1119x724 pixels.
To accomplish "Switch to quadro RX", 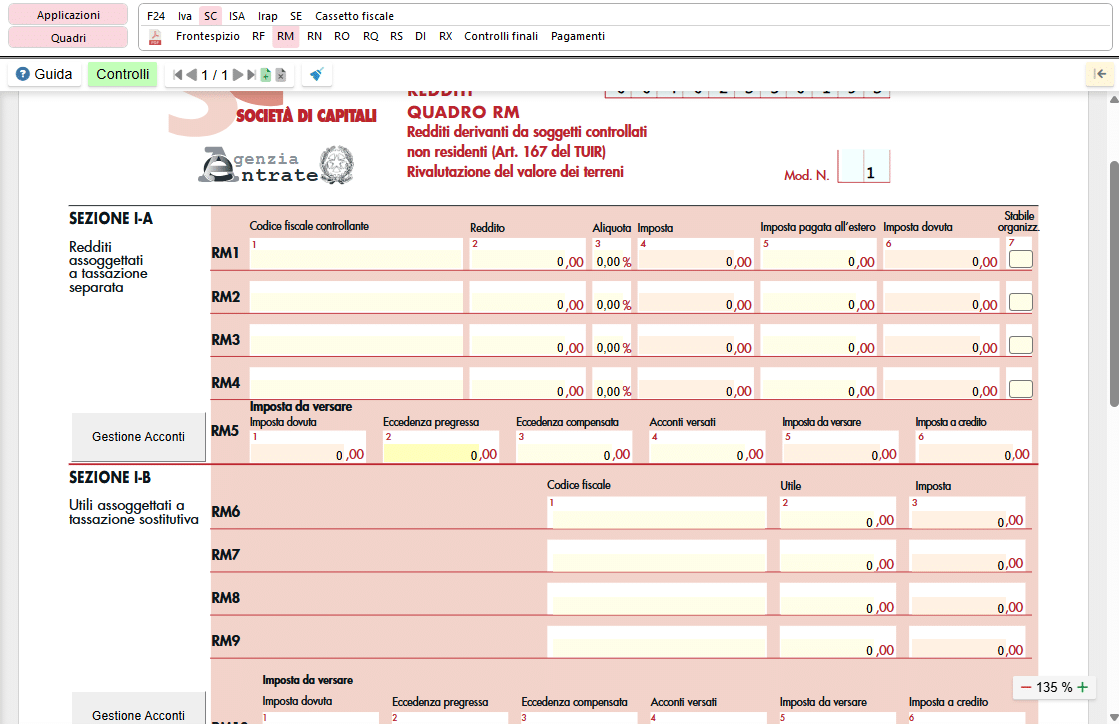I will [x=445, y=36].
